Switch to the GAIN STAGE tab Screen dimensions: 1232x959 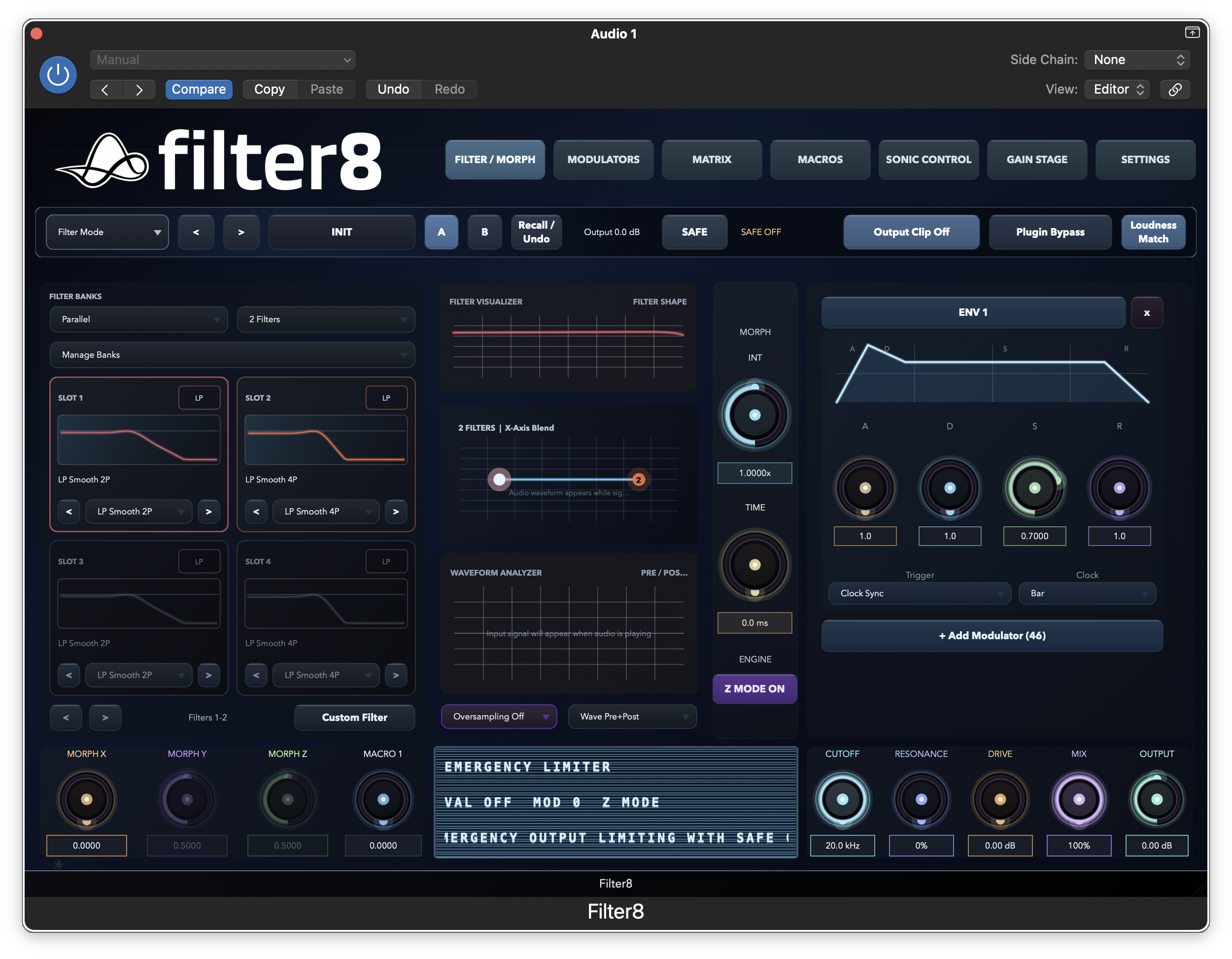coord(1036,160)
